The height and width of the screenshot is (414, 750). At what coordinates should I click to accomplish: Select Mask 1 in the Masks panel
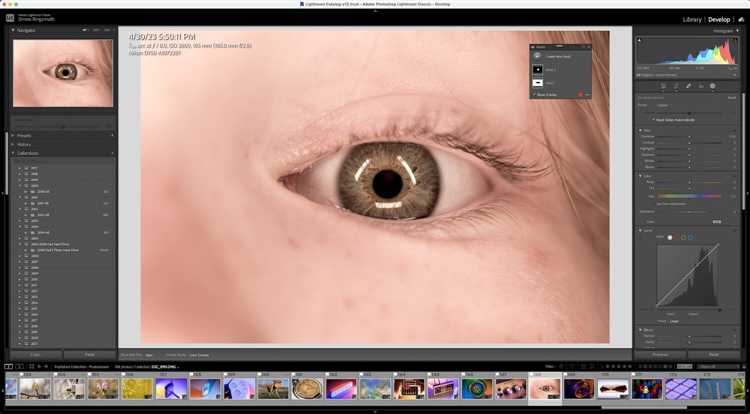[550, 83]
